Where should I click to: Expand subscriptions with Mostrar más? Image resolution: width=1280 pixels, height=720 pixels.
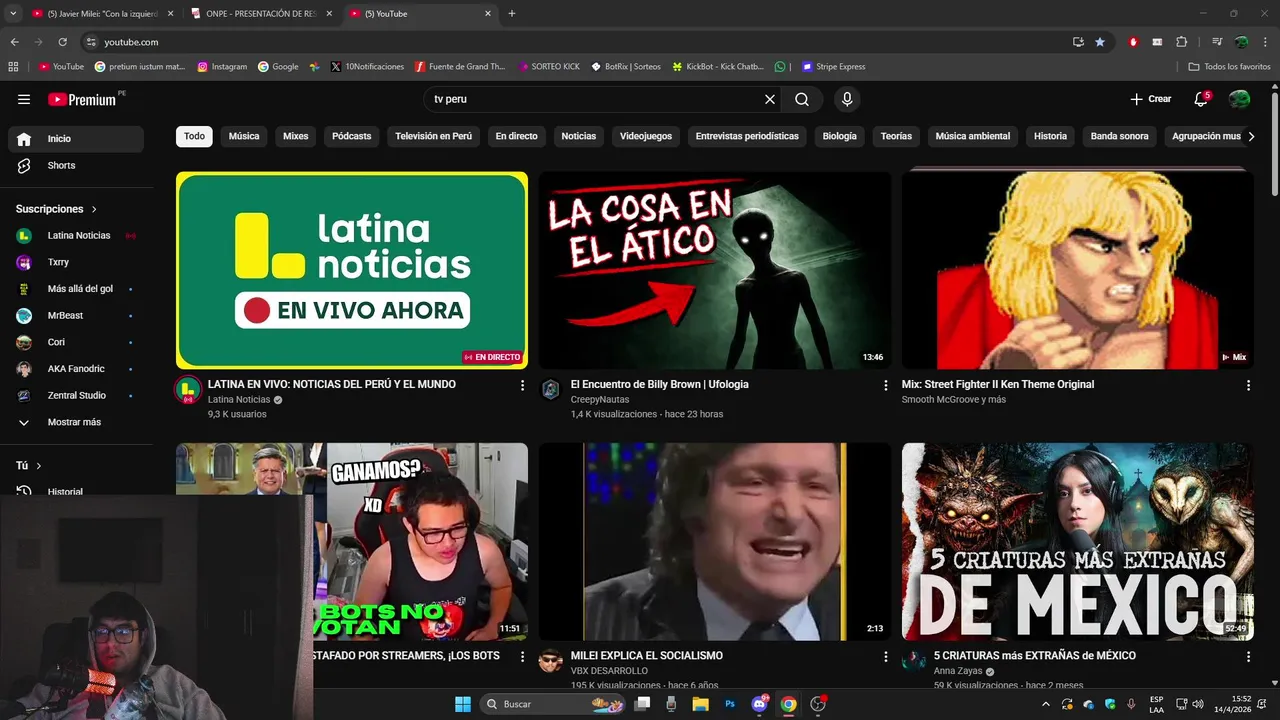(x=76, y=422)
